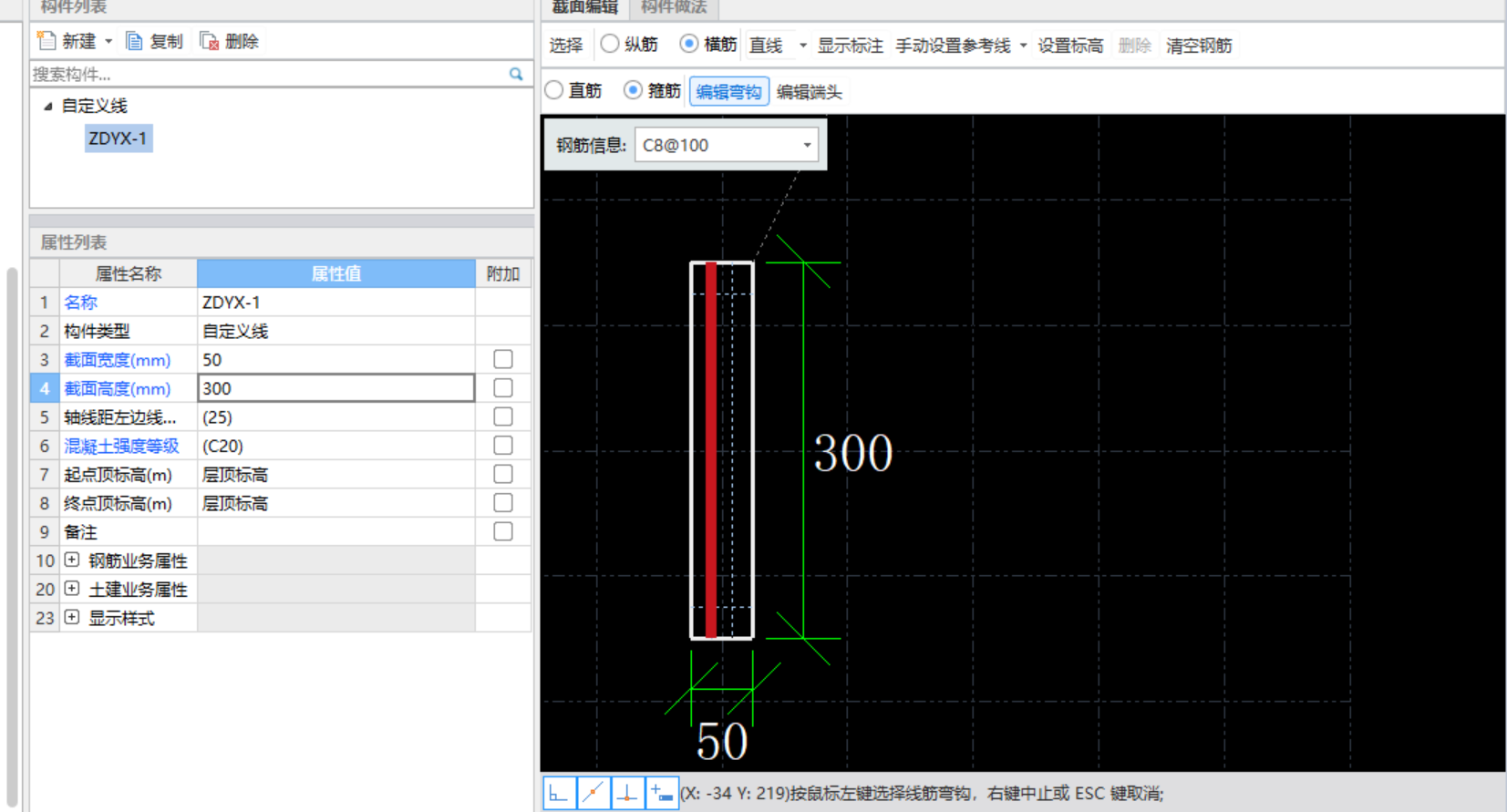The image size is (1507, 812).
Task: Tick the 混凝土强度等级 附加 checkbox
Action: pyautogui.click(x=503, y=445)
